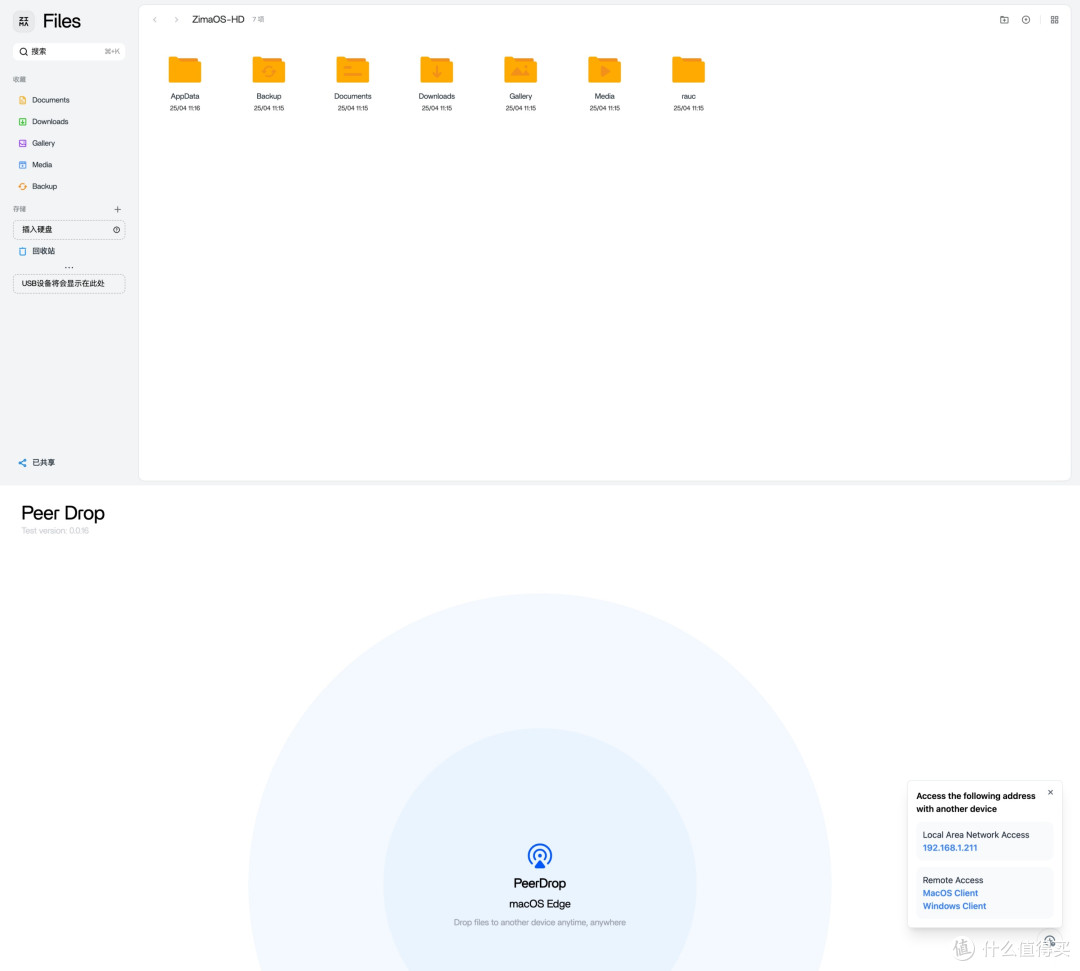Open the rauc folder
The image size is (1080, 971).
[x=689, y=70]
